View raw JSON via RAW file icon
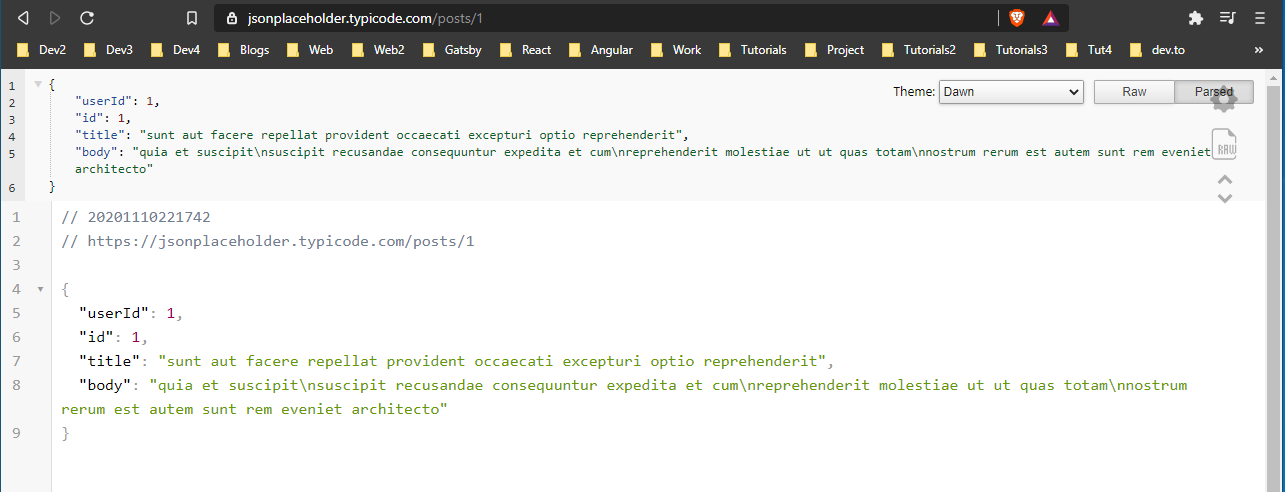The width and height of the screenshot is (1285, 492). 1225,146
